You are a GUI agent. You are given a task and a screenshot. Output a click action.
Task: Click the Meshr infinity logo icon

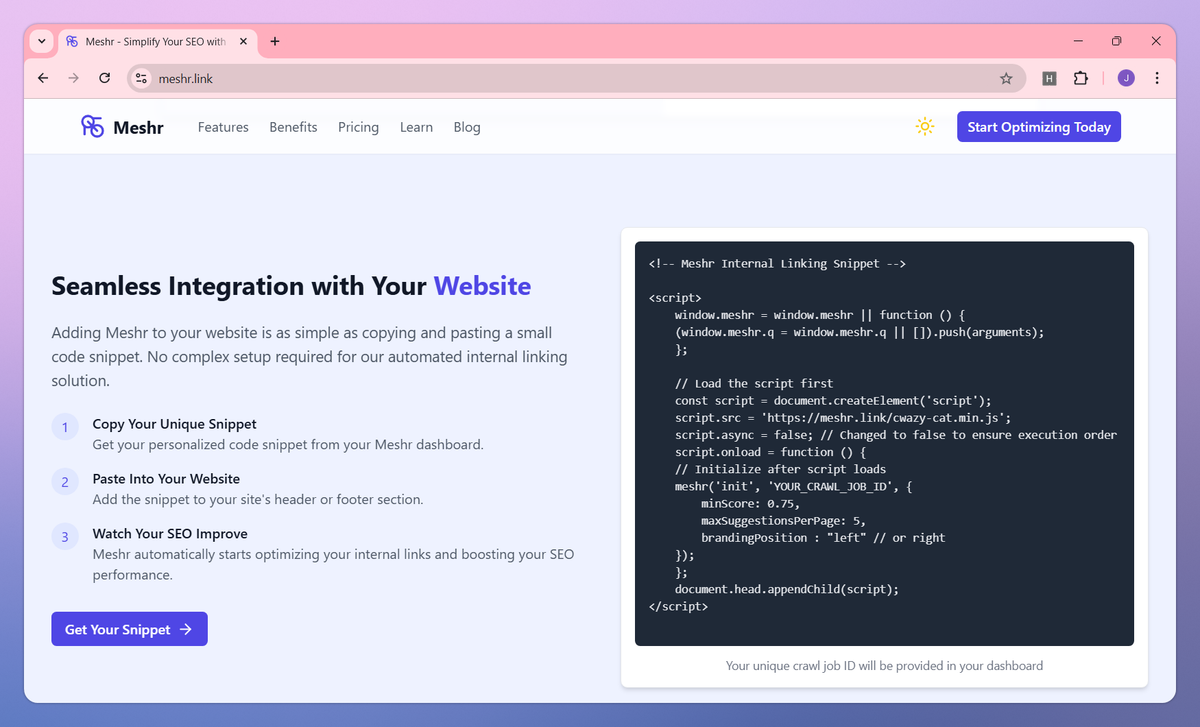tap(92, 126)
